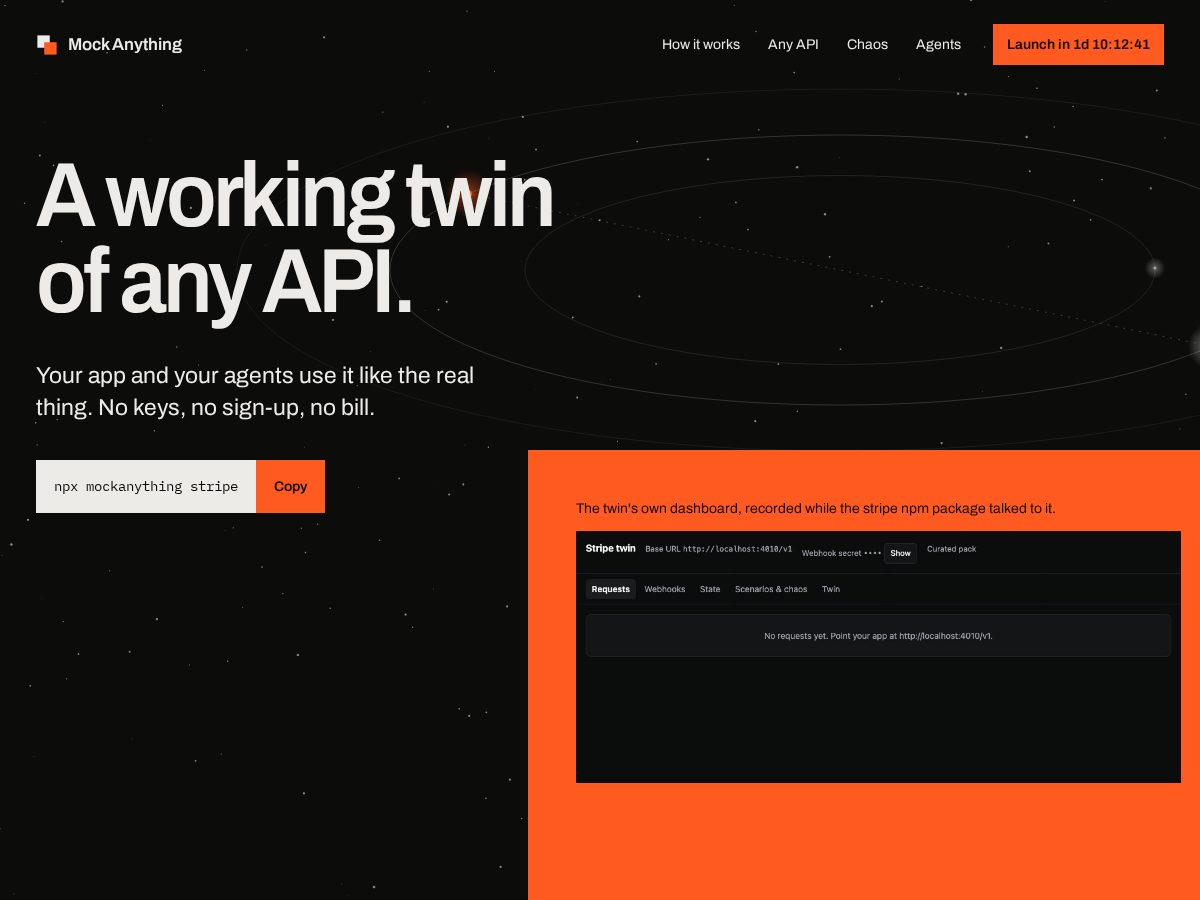Switch to the Webhooks tab
Image resolution: width=1200 pixels, height=900 pixels.
pyautogui.click(x=665, y=589)
